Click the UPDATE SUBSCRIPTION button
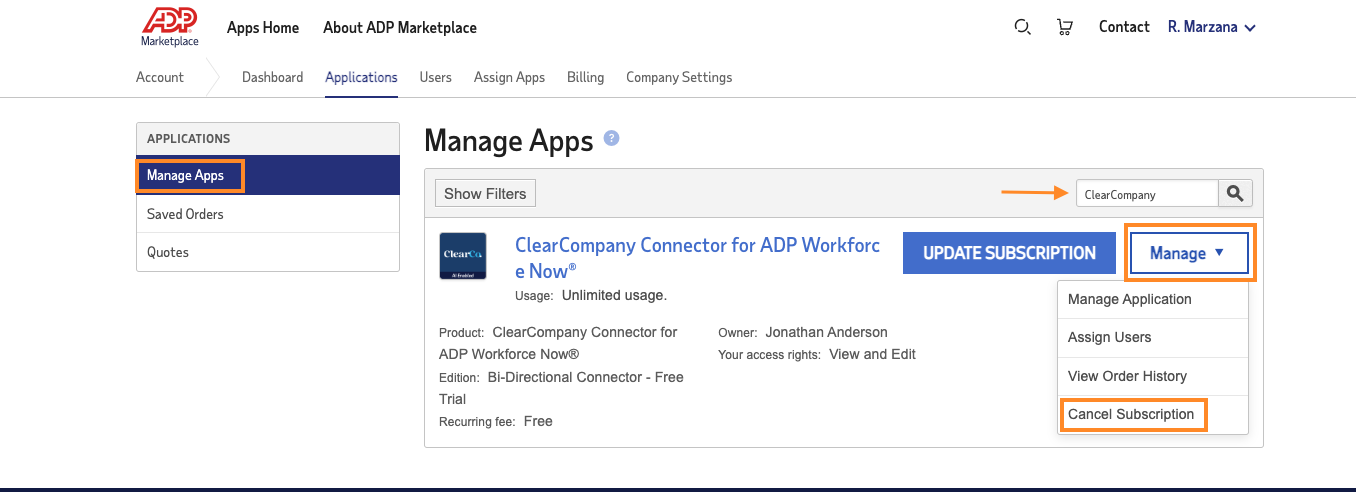 tap(1009, 253)
